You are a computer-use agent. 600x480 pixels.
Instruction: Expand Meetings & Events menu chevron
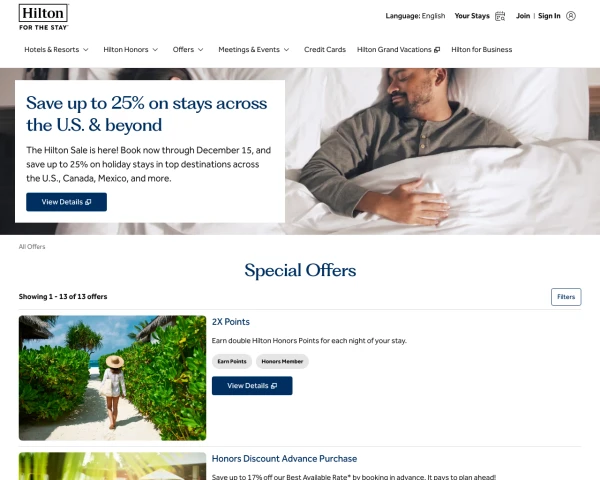click(x=286, y=50)
